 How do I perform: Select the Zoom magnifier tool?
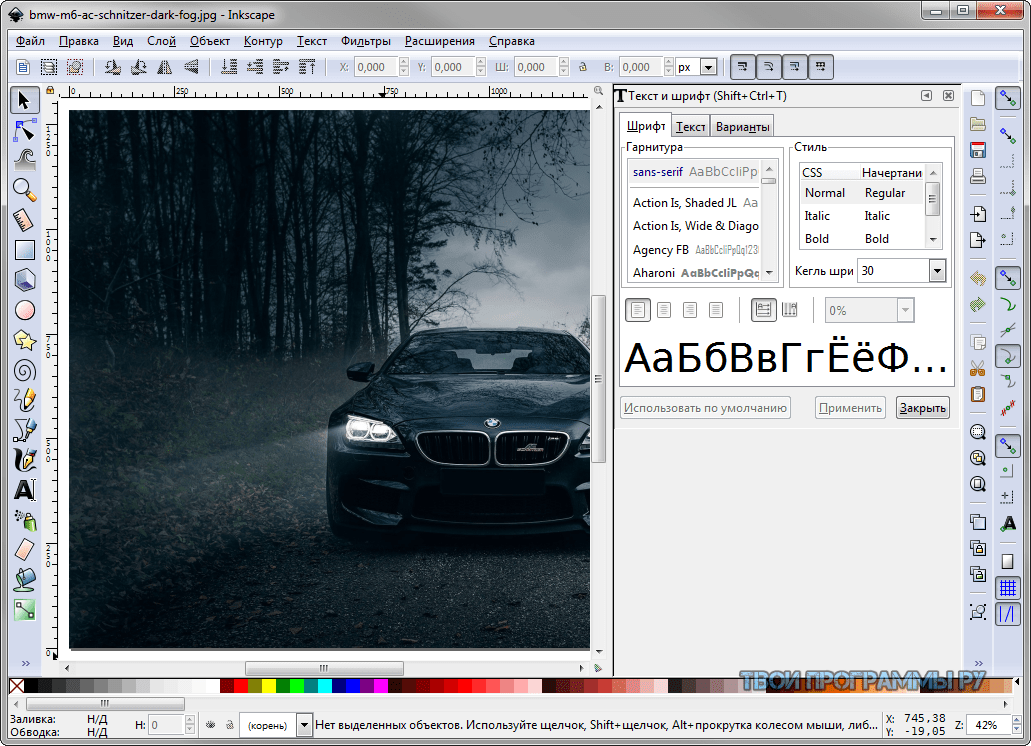[24, 190]
